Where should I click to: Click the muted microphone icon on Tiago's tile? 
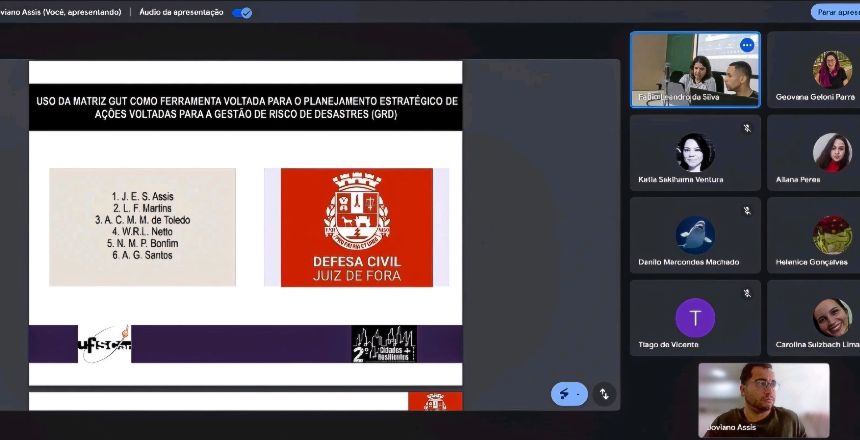coord(747,294)
